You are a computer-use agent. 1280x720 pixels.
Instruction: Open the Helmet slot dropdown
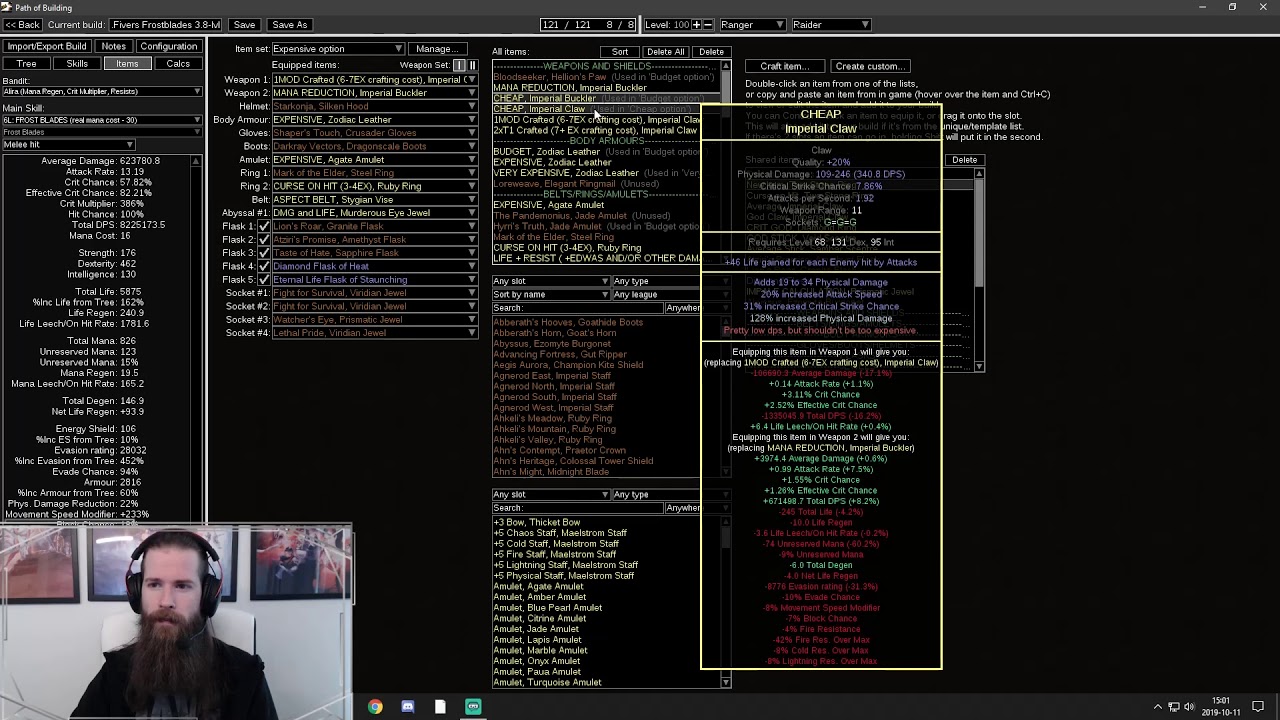[374, 106]
